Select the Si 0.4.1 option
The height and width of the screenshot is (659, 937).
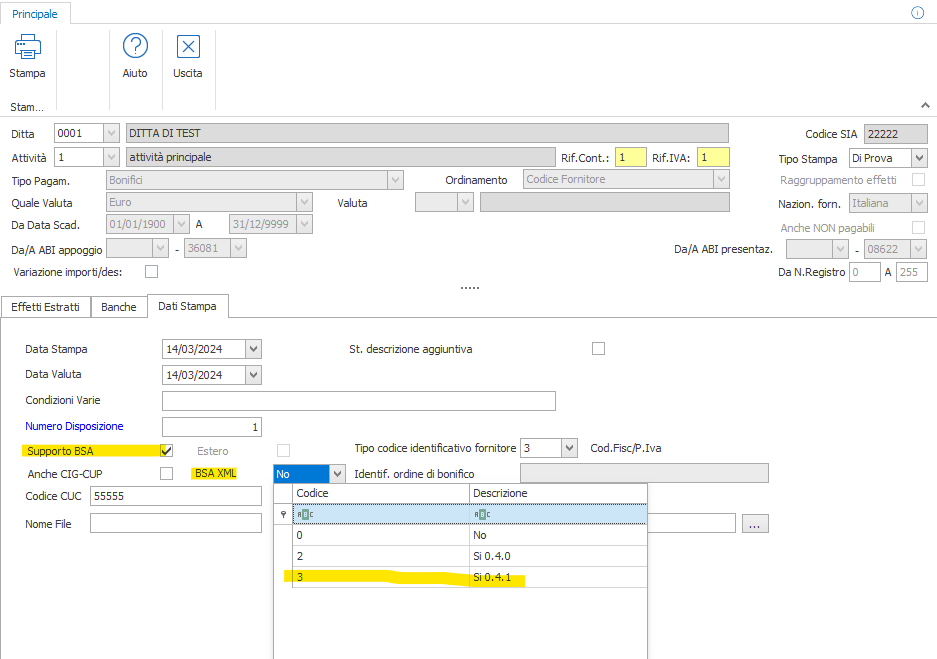click(470, 577)
